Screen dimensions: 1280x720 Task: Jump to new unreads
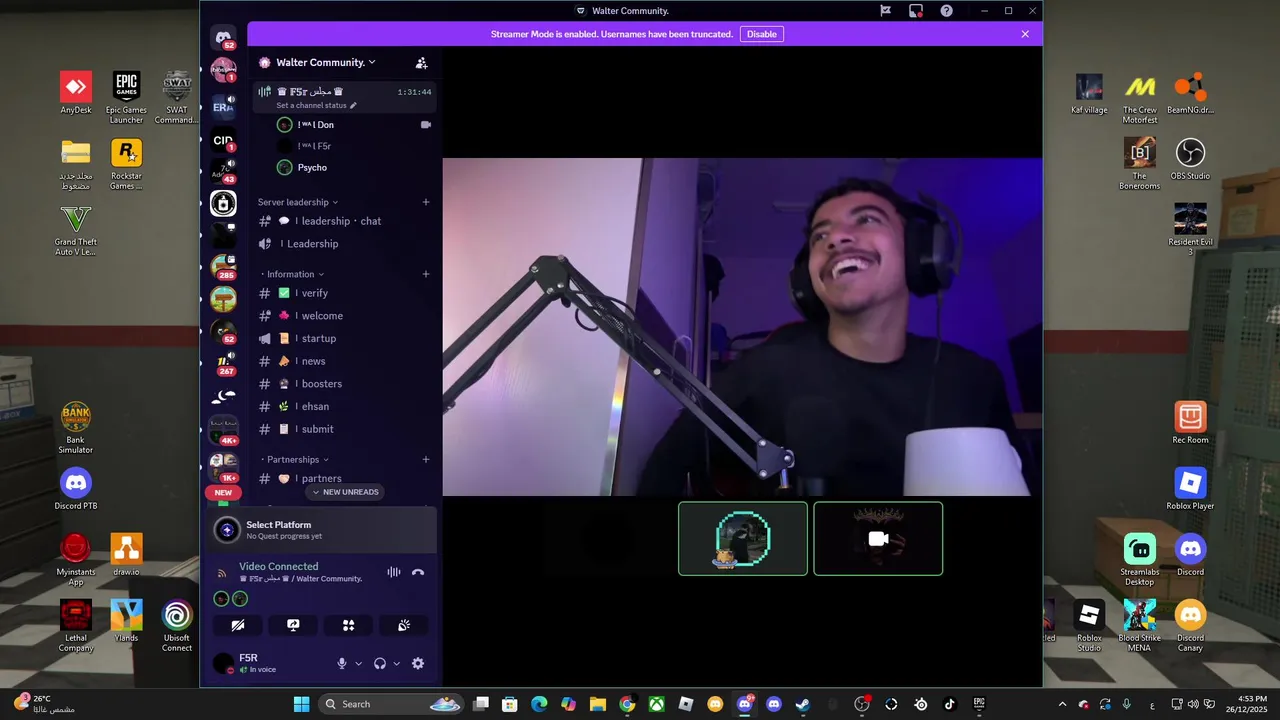(345, 492)
